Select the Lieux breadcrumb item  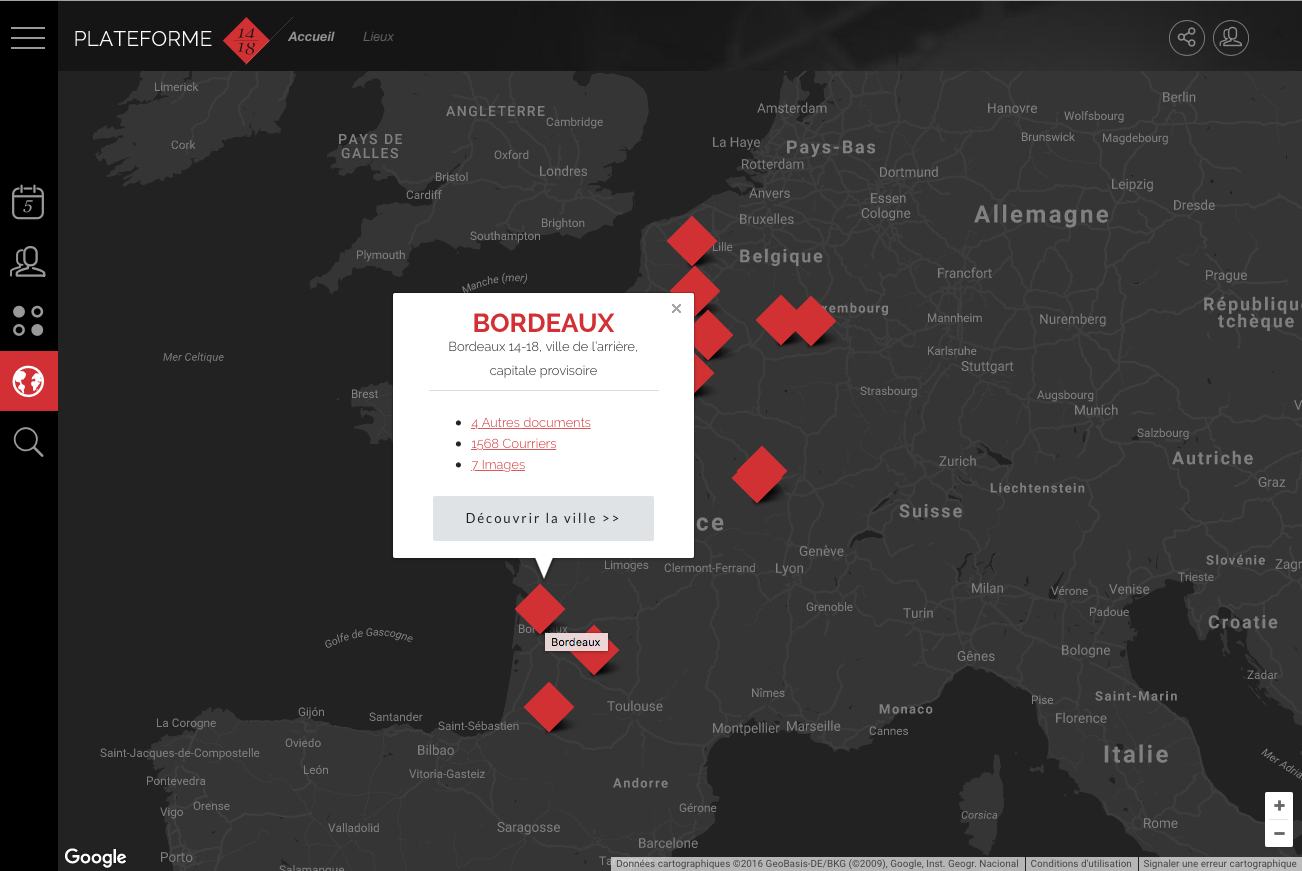[x=378, y=37]
